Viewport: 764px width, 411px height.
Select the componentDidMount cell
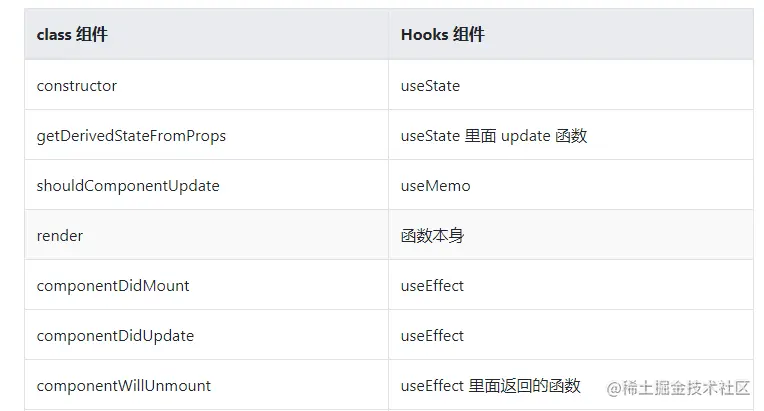click(113, 286)
